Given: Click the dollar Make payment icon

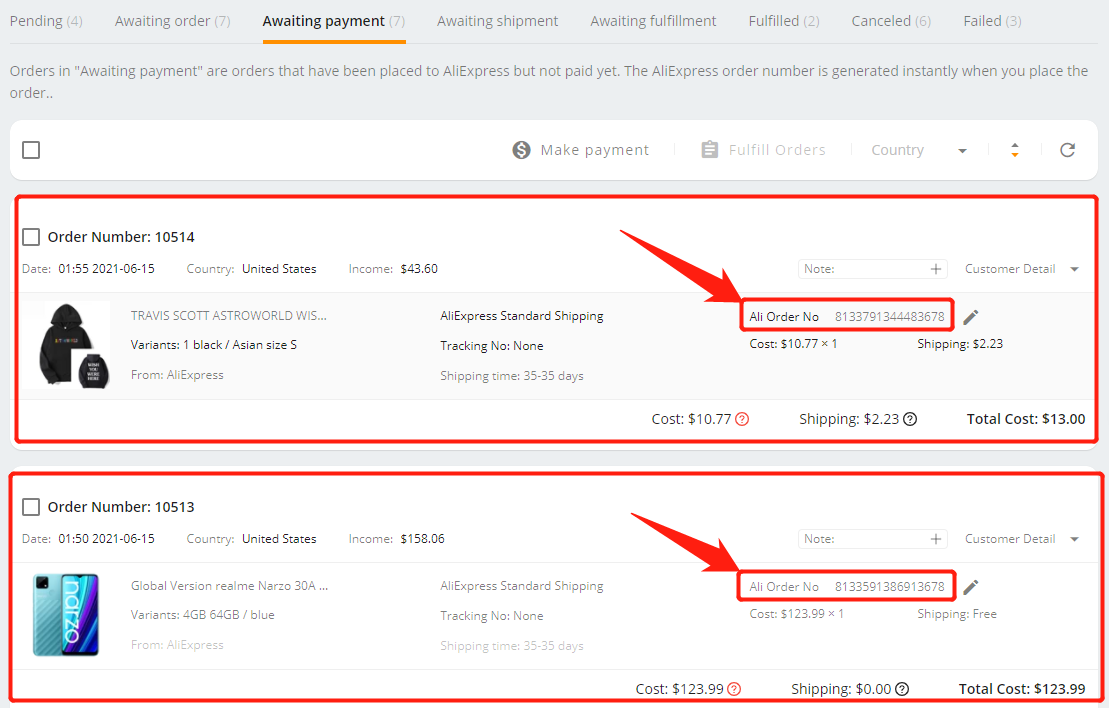Looking at the screenshot, I should (x=521, y=150).
